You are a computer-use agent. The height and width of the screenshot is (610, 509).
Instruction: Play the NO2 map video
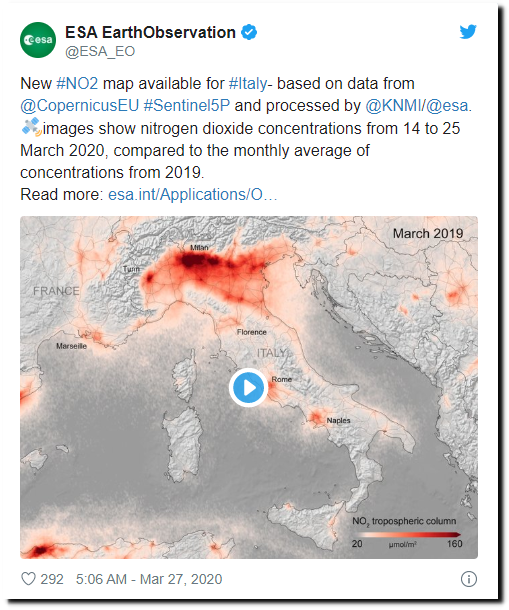click(248, 387)
